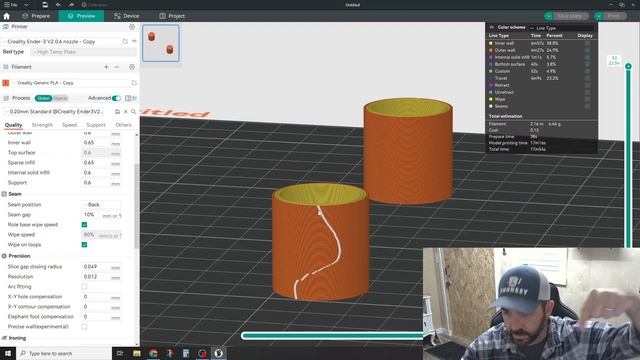This screenshot has width=640, height=360.
Task: Open the Seam position dropdown
Action: 101,204
